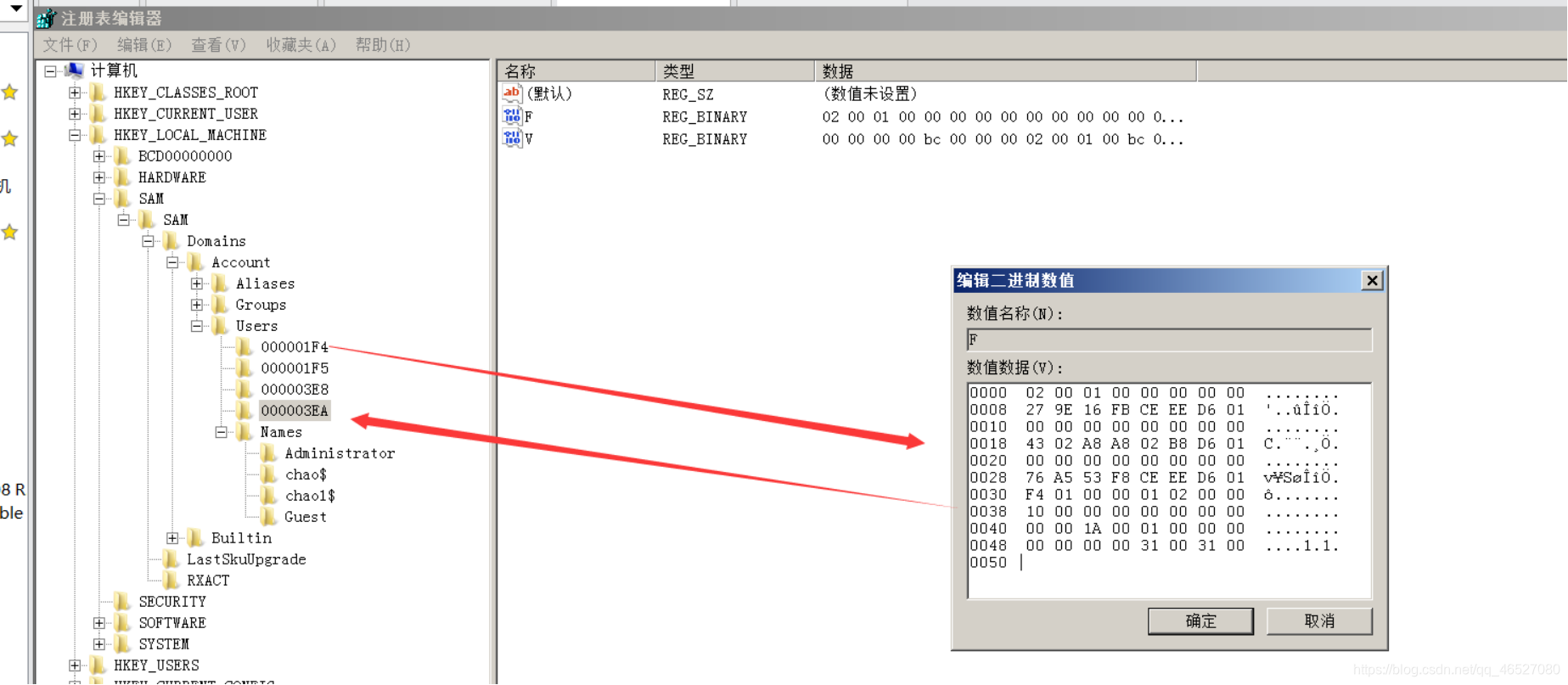Collapse the Users key
The width and height of the screenshot is (1568, 685).
197,326
